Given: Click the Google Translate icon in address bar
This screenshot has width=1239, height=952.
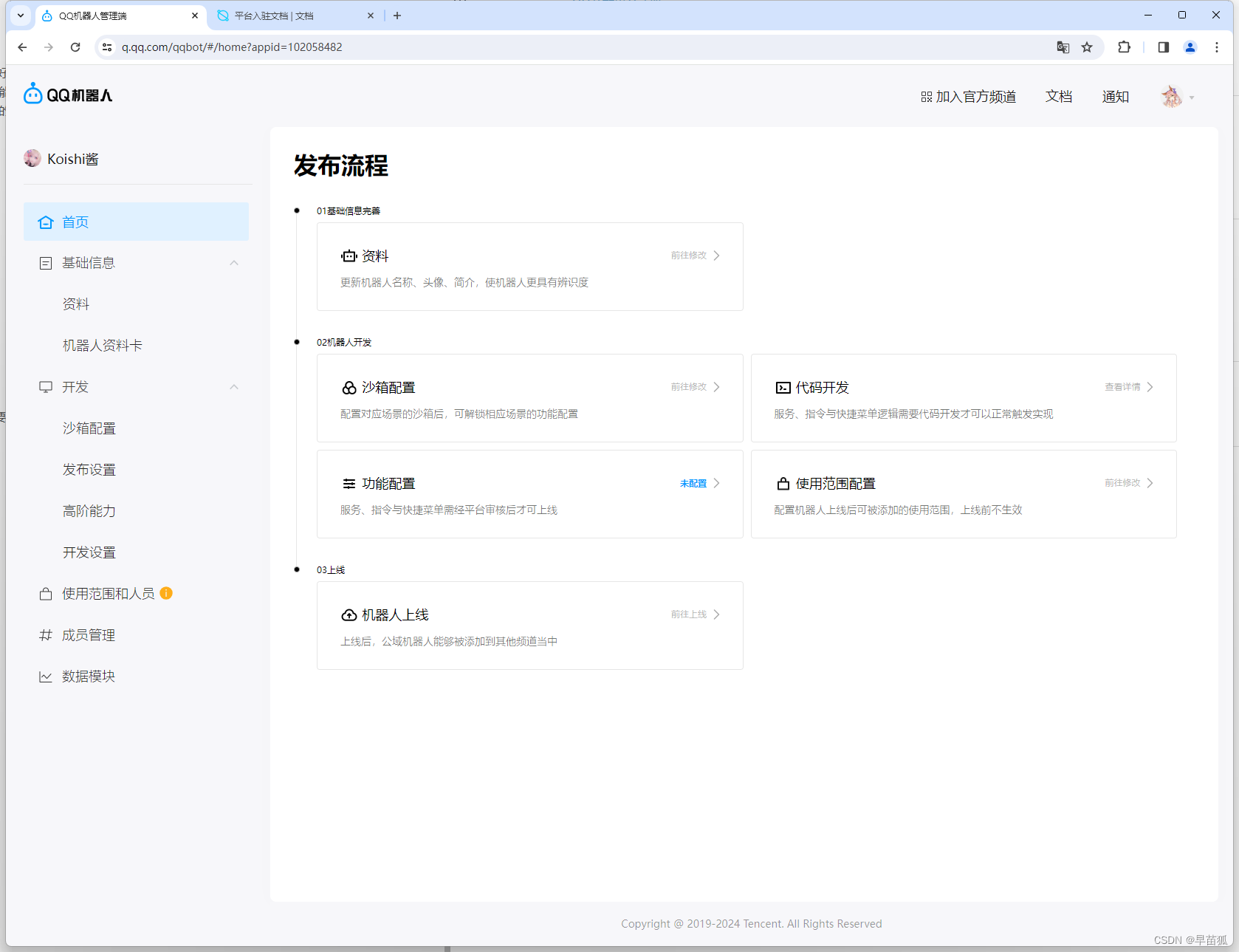Looking at the screenshot, I should (1063, 47).
